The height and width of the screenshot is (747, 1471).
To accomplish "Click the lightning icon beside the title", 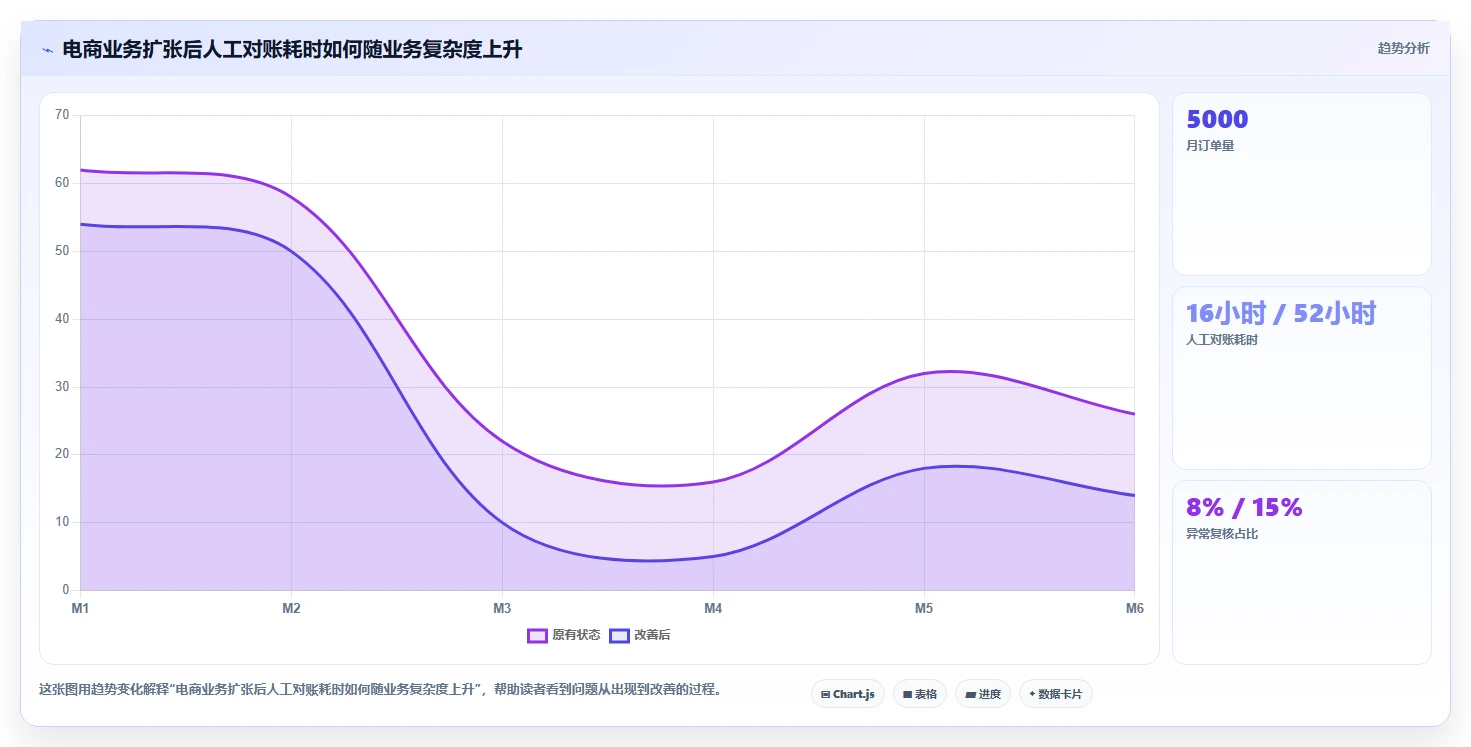I will [x=47, y=50].
